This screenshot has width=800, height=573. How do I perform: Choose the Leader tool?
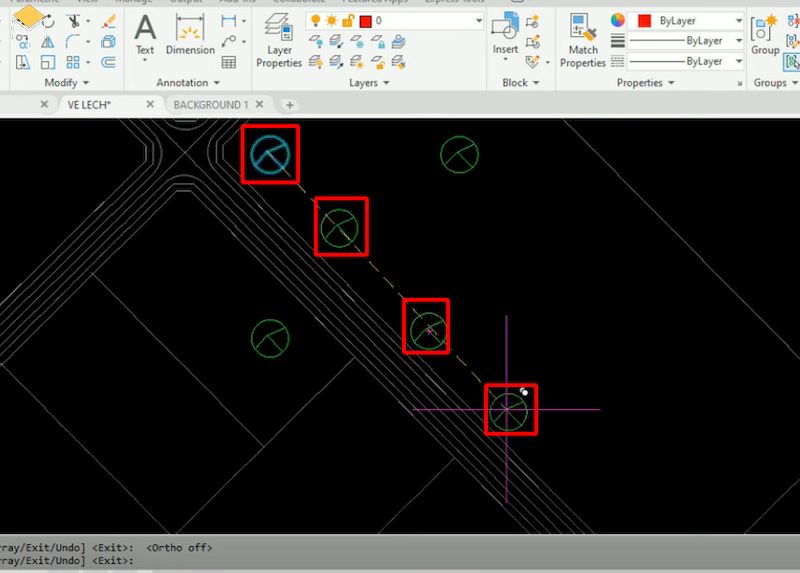tap(229, 41)
